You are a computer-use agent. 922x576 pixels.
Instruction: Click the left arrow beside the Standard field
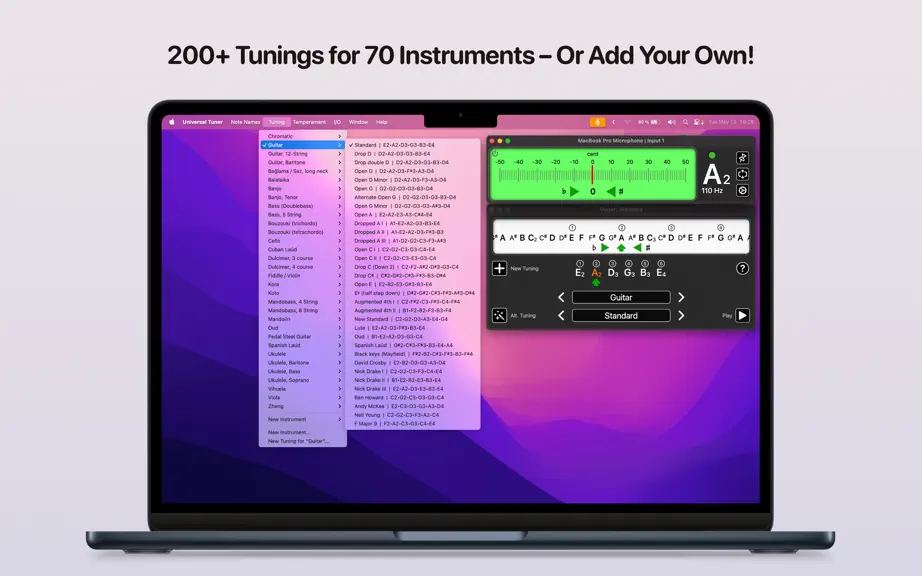pos(561,316)
